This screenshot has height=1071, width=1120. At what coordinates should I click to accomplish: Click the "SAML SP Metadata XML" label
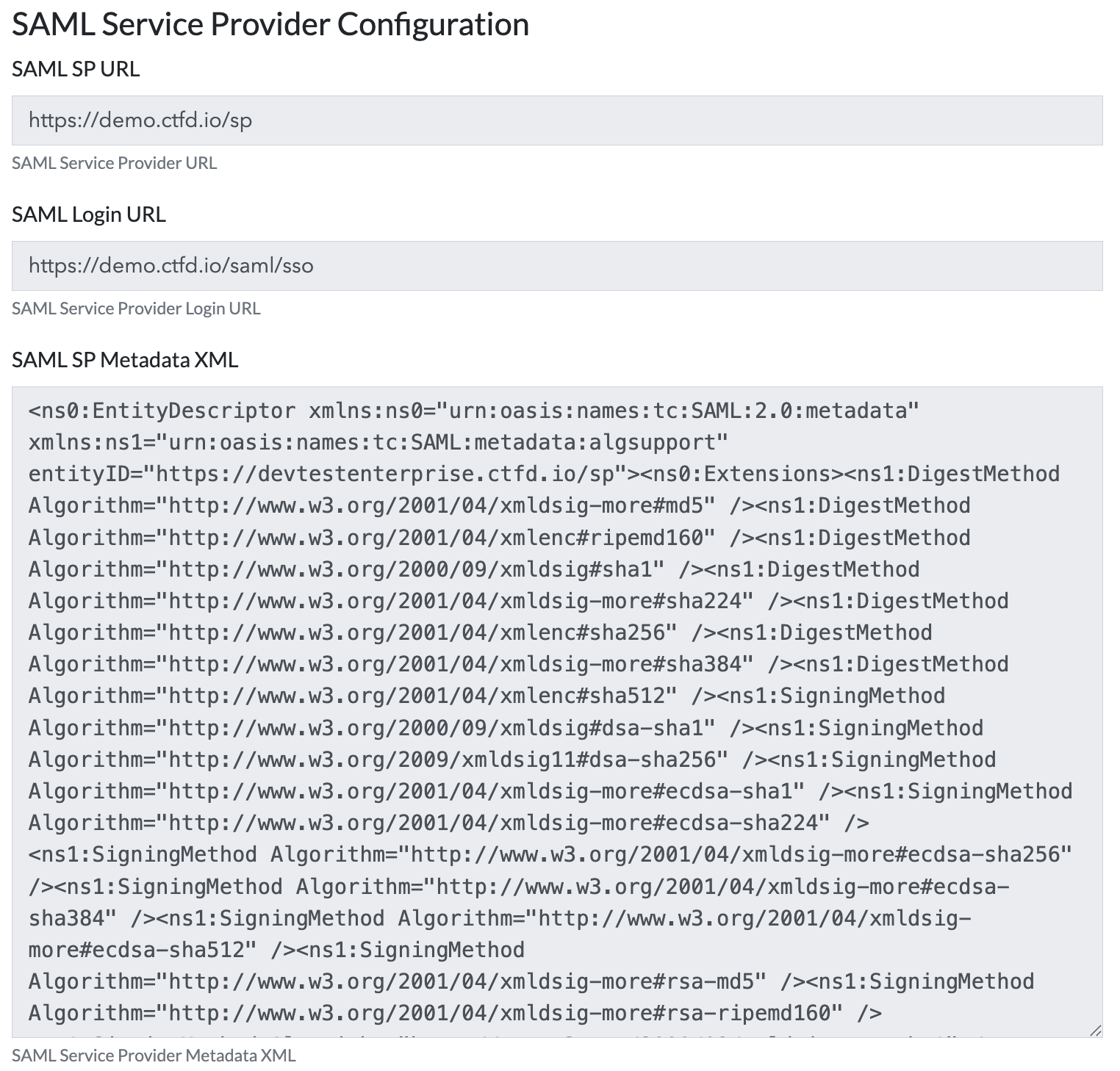point(125,360)
